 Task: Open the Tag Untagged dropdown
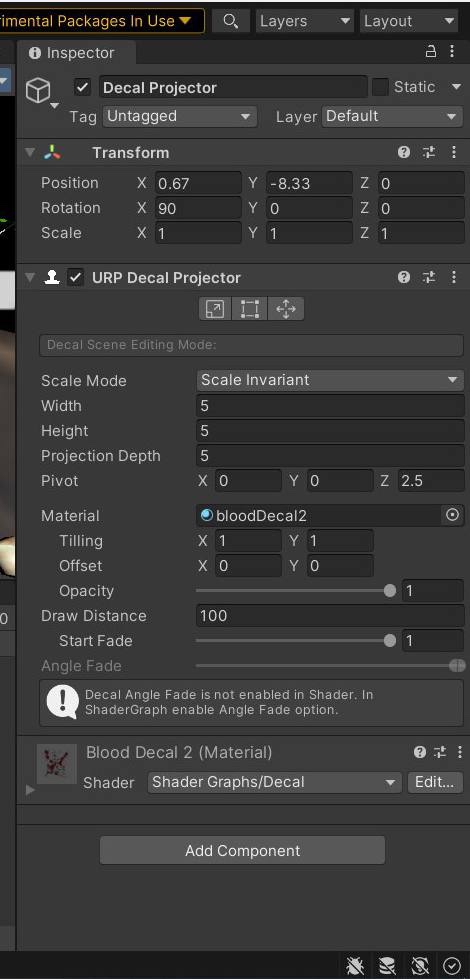tap(180, 116)
